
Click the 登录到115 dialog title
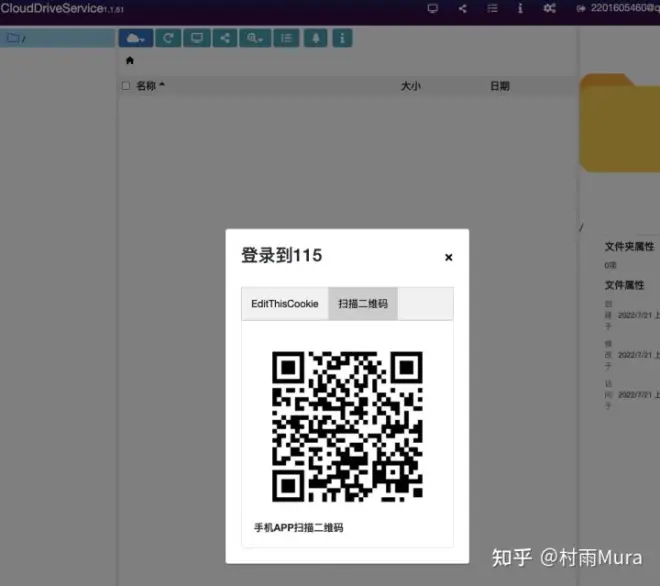[x=282, y=256]
